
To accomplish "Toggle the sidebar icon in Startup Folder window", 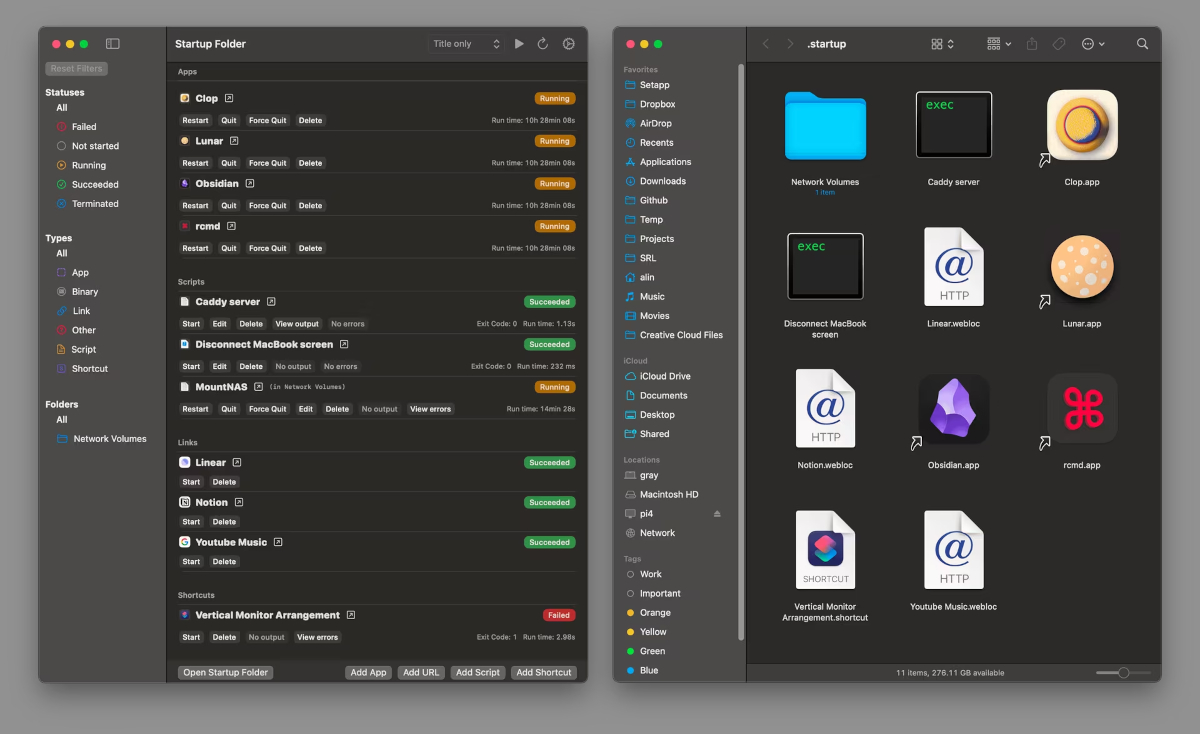I will [113, 44].
